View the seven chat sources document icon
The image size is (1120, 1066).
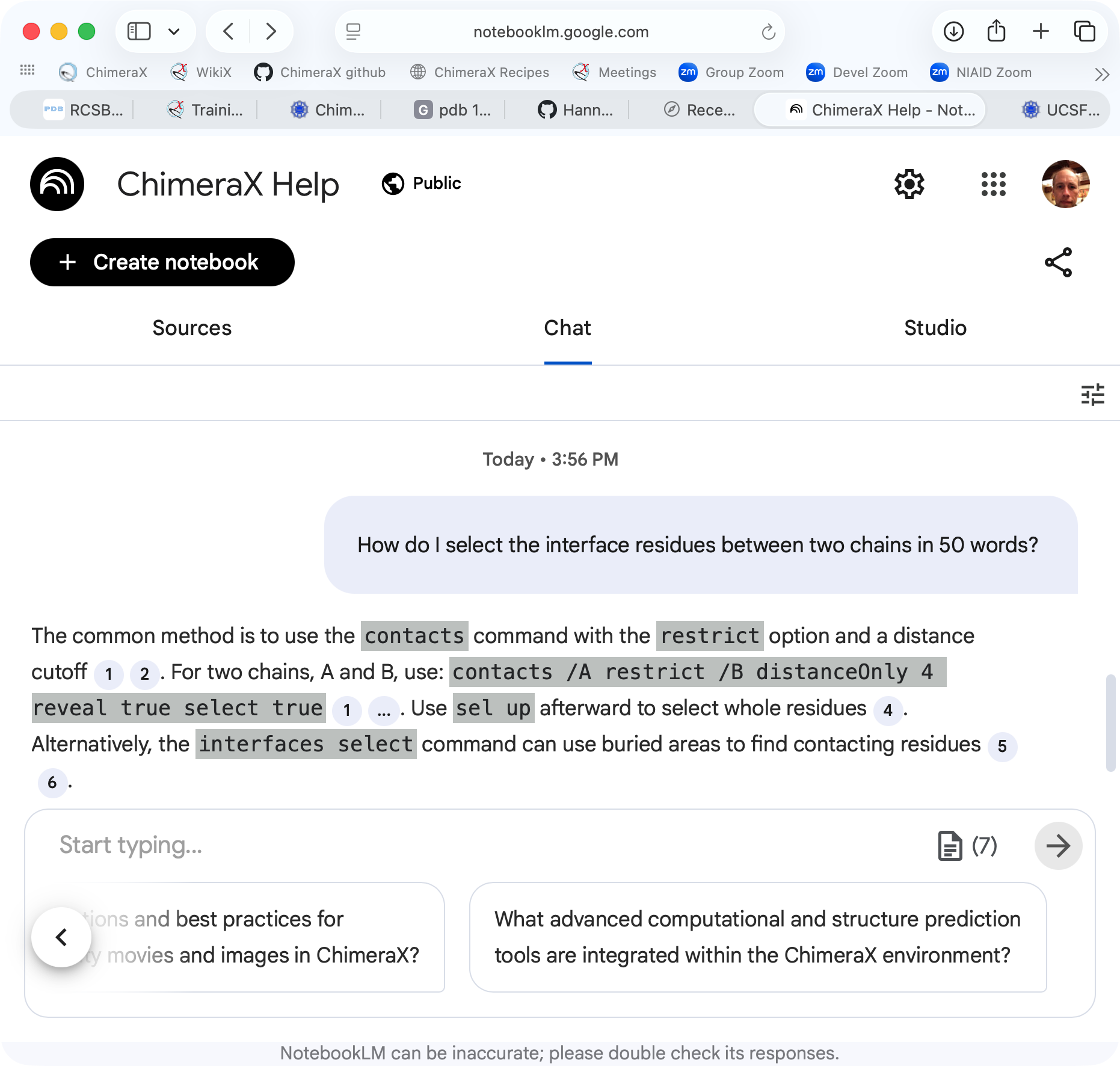coord(950,845)
